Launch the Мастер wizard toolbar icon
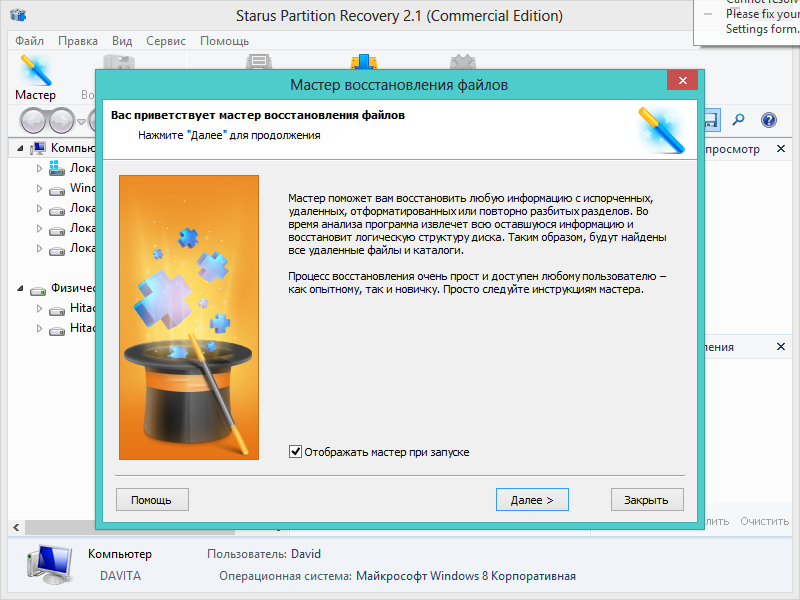The width and height of the screenshot is (800, 600). click(35, 77)
